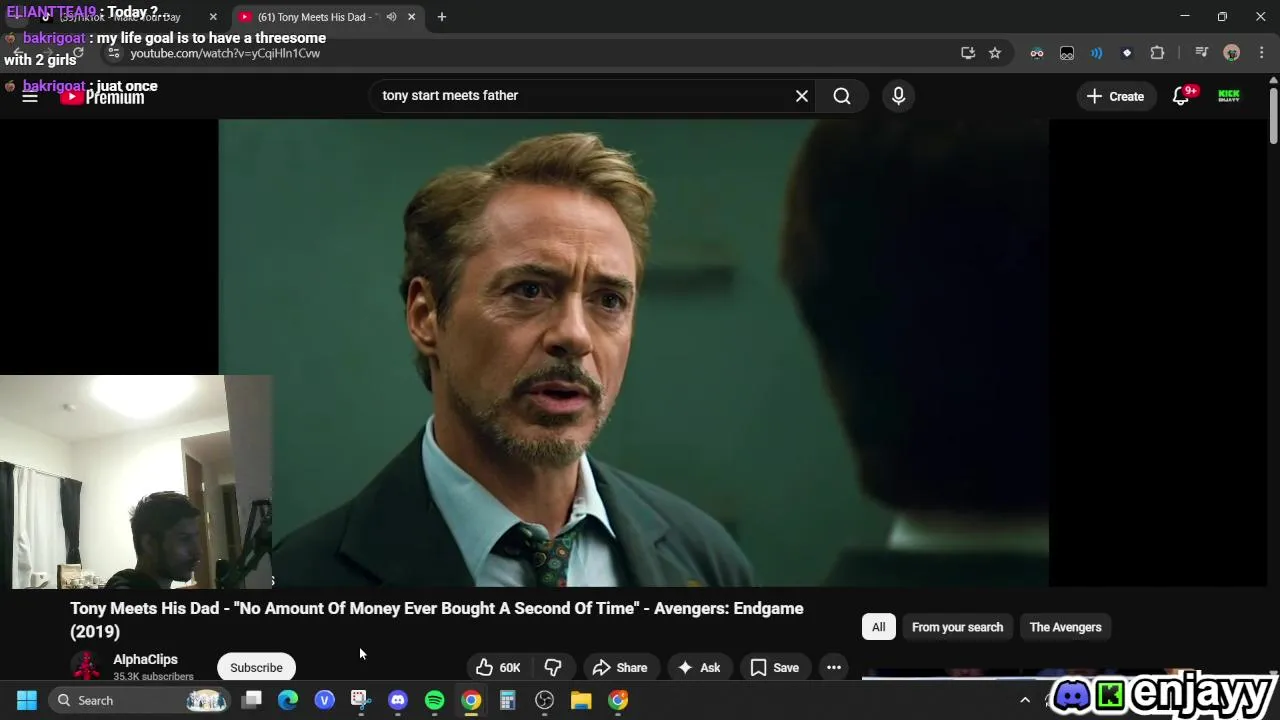Open the YouTube hamburger guide menu
Screen dimensions: 1280x720
[30, 96]
